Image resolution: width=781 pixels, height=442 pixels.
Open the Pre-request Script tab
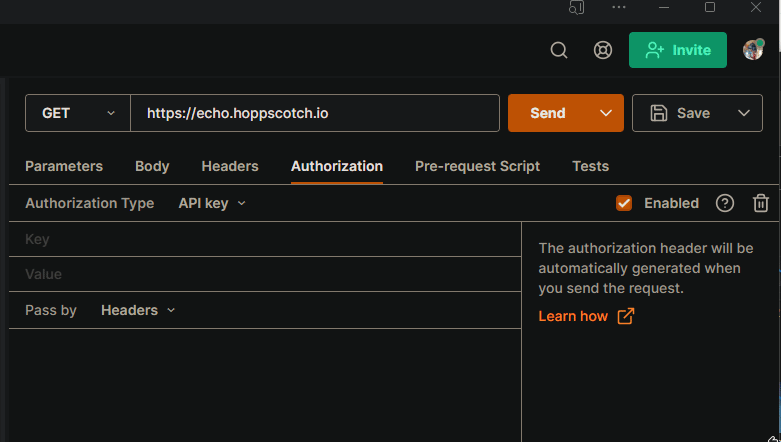pos(477,166)
